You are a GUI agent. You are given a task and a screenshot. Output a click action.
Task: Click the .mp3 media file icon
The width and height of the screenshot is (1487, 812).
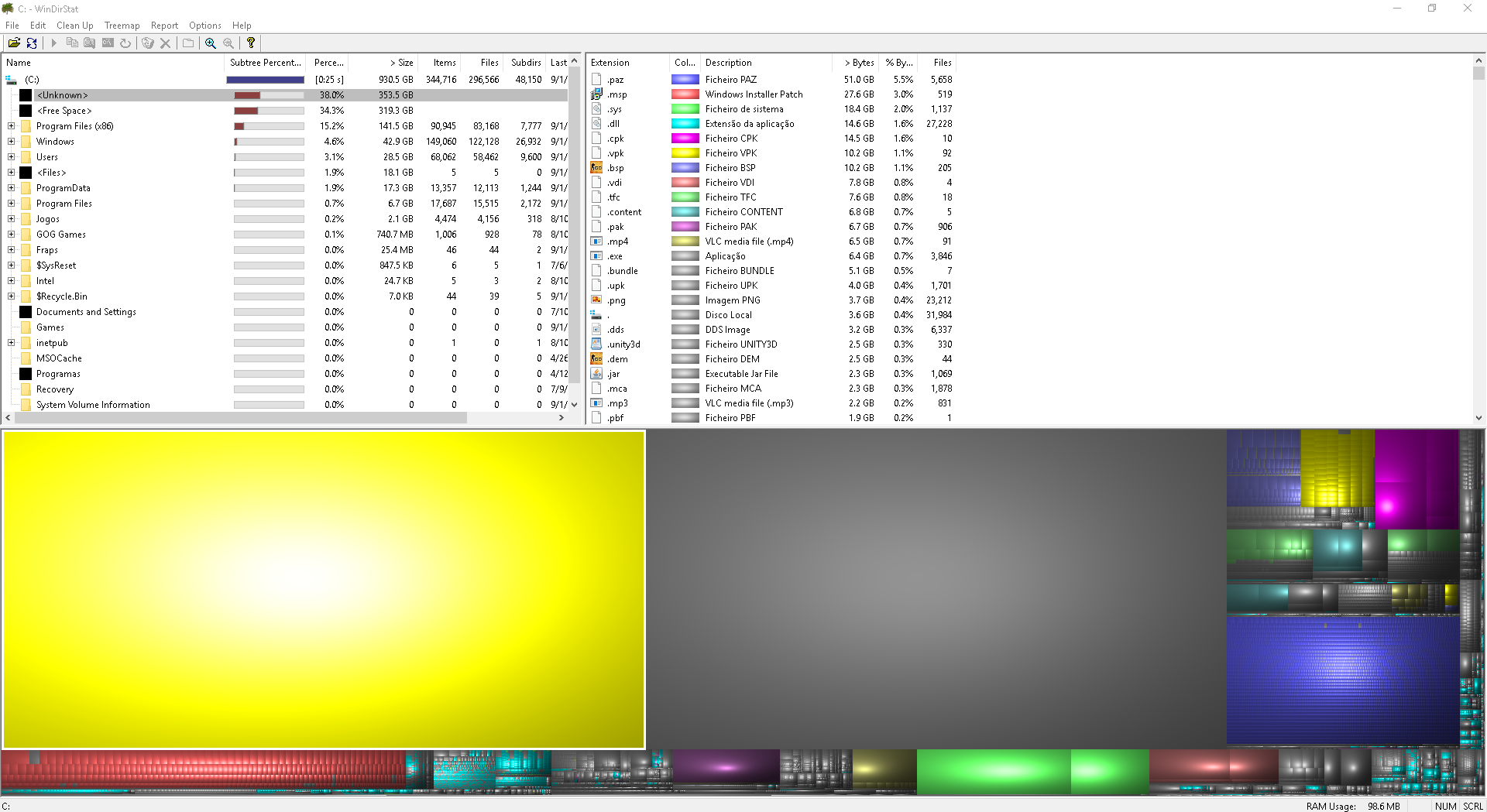pos(596,403)
